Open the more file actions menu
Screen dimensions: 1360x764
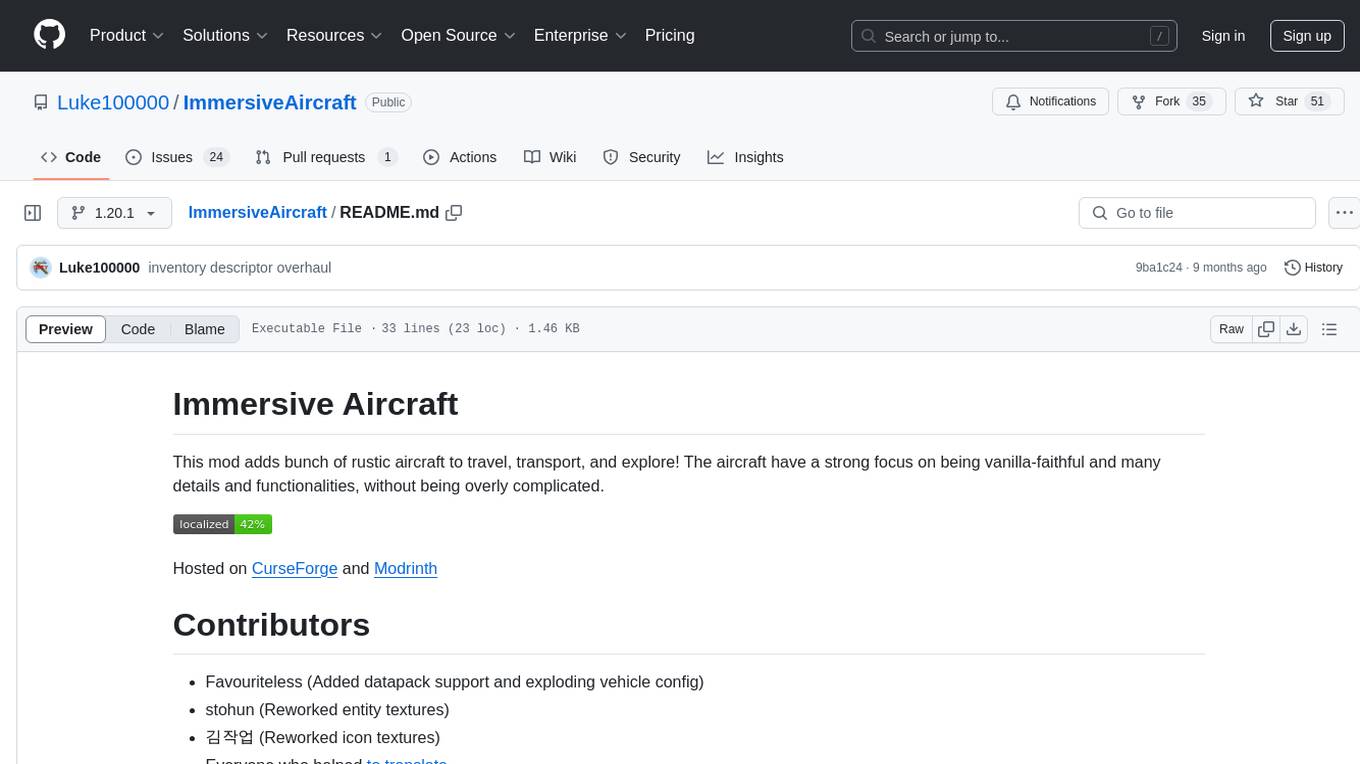(1344, 213)
